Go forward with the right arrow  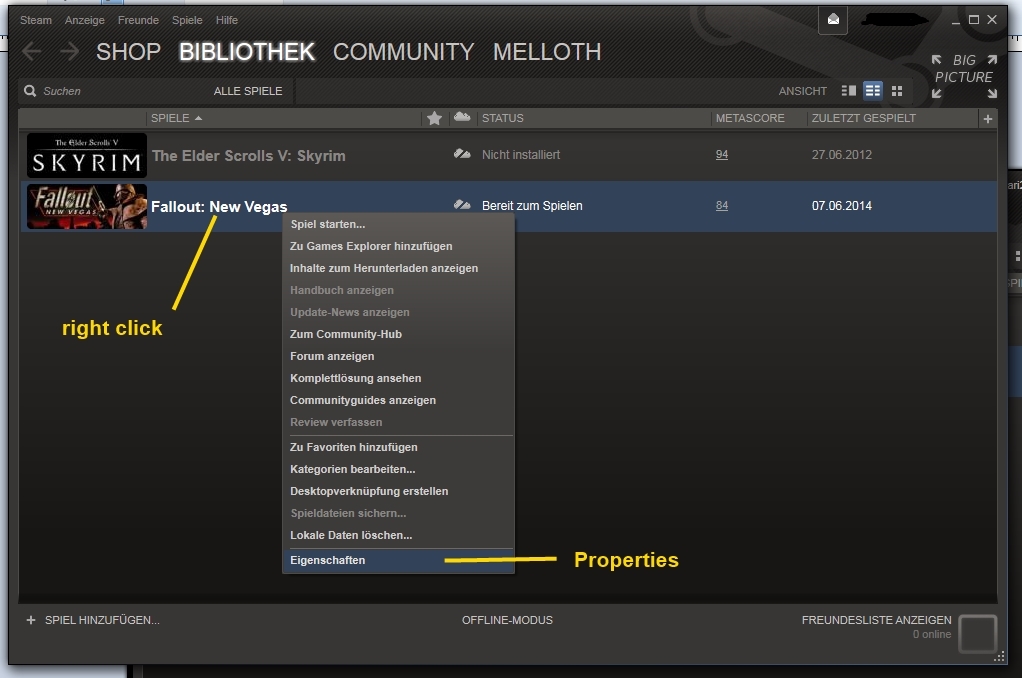click(x=69, y=52)
